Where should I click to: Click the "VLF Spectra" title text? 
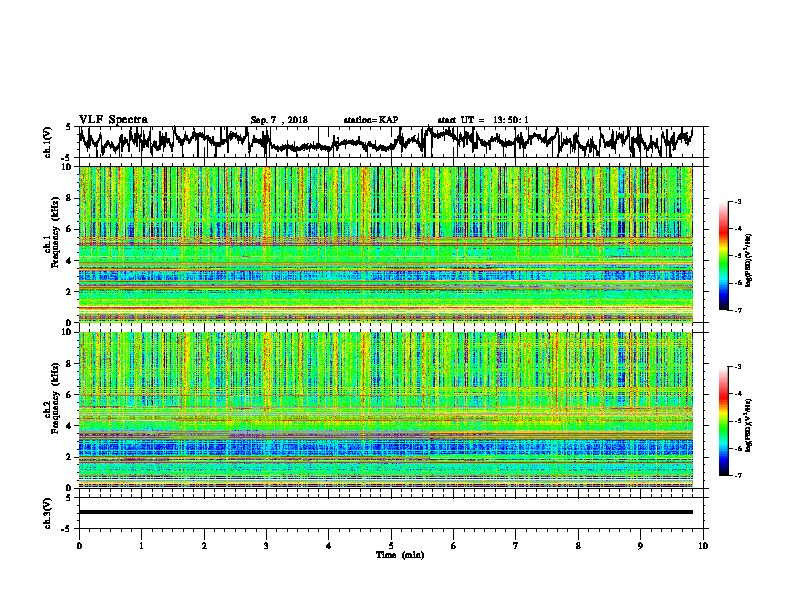113,120
